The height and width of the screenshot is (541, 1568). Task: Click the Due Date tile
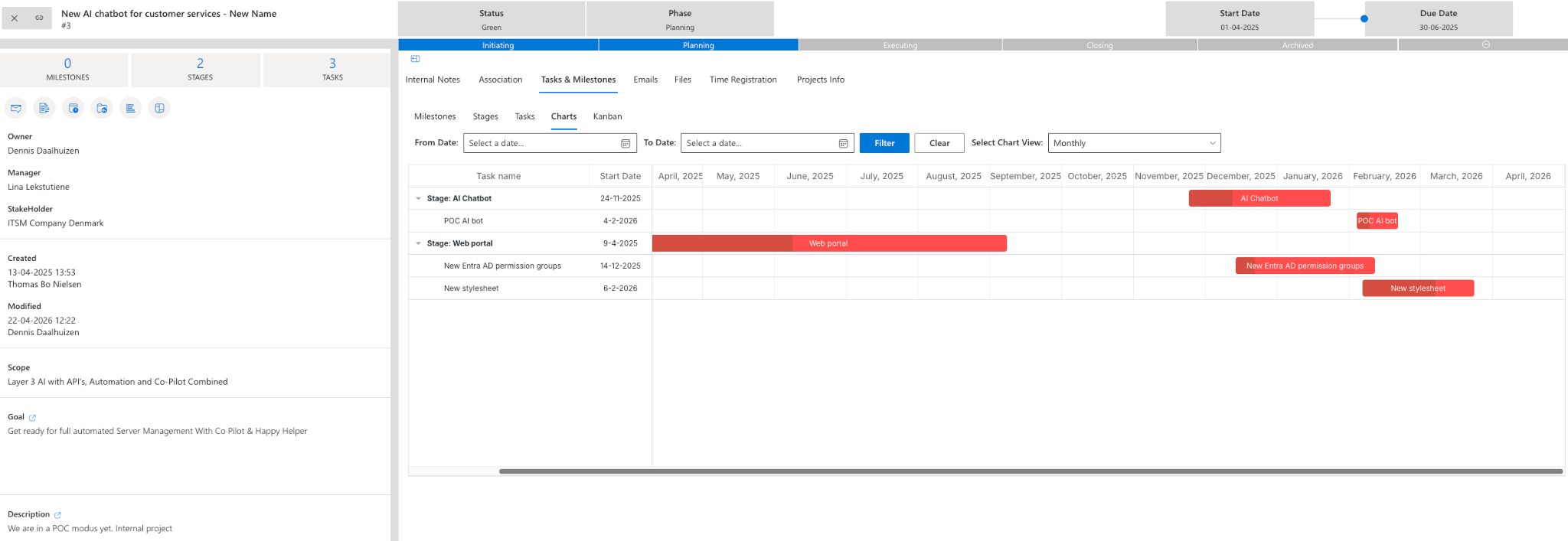tap(1439, 19)
